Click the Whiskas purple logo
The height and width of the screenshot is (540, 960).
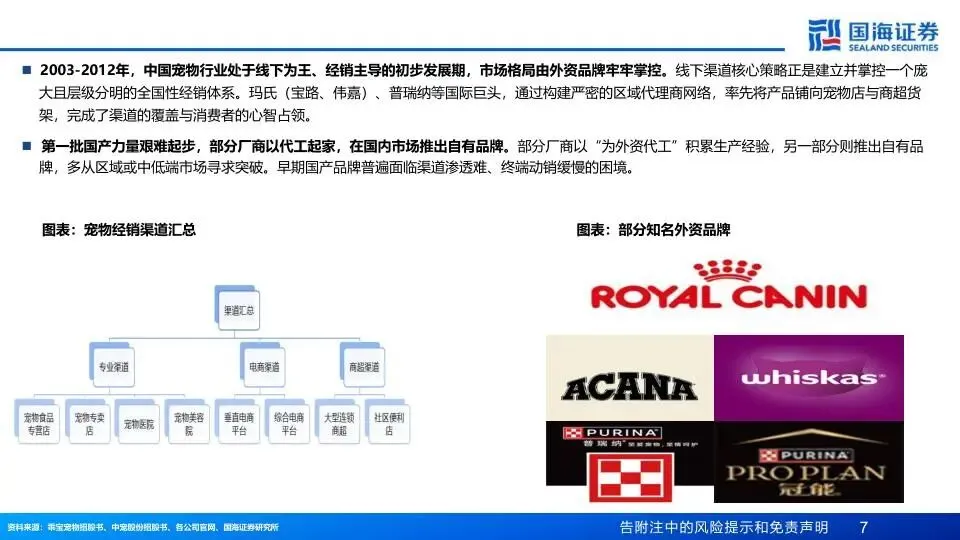[x=809, y=378]
